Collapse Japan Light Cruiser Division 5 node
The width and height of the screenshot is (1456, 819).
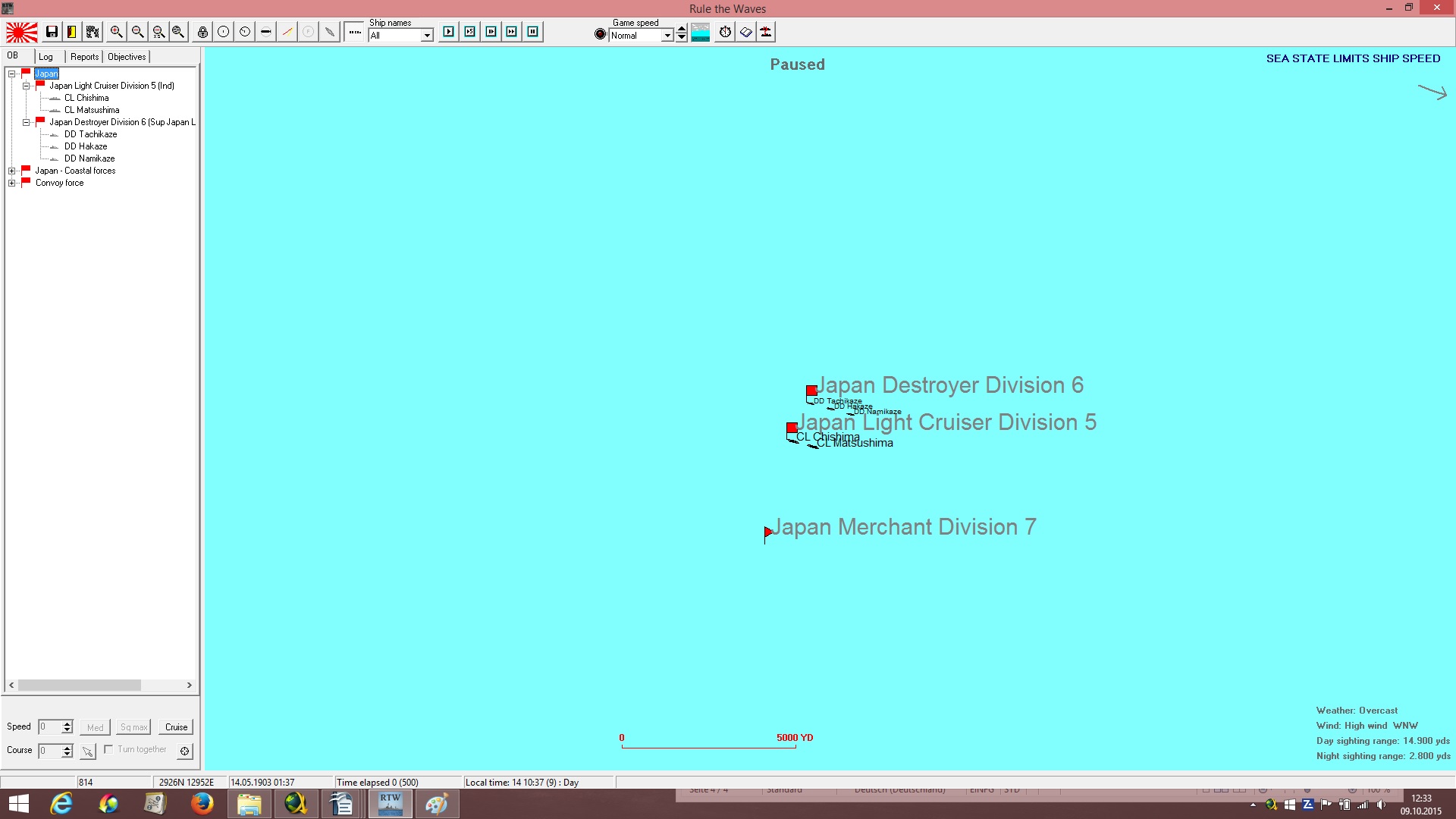click(26, 86)
